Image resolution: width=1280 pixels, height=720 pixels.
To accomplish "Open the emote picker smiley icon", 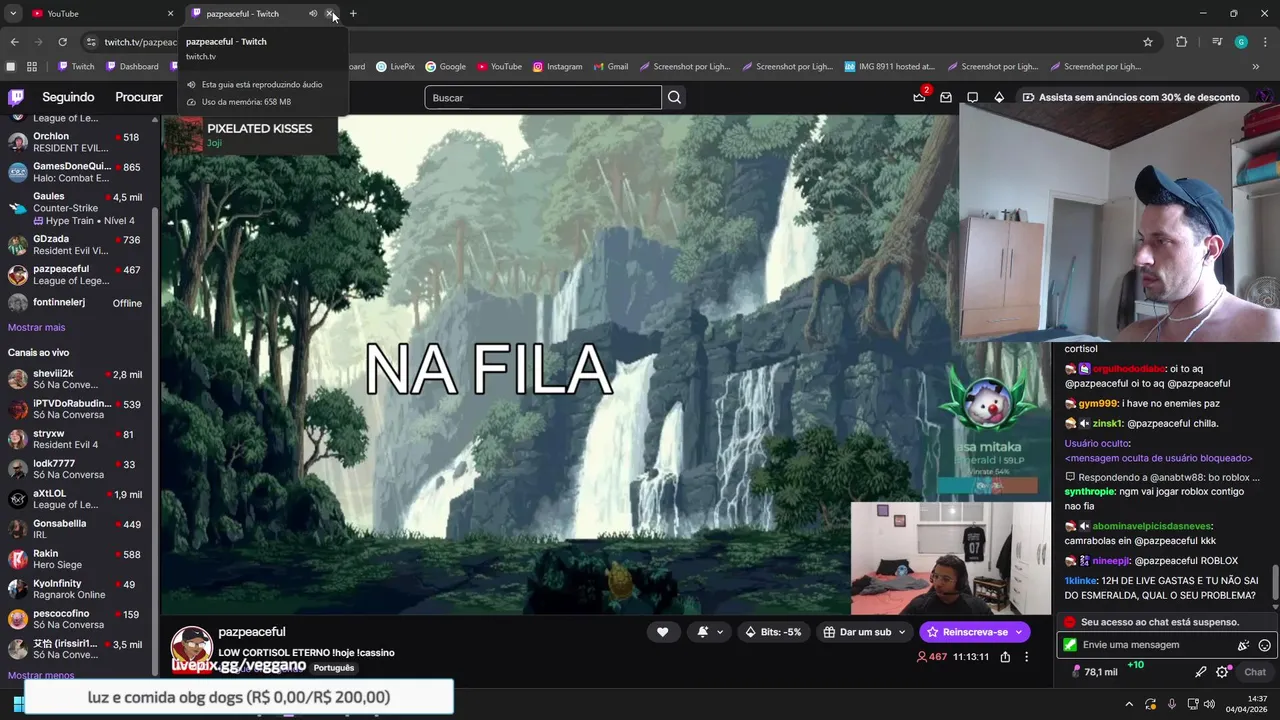I will tap(1265, 645).
